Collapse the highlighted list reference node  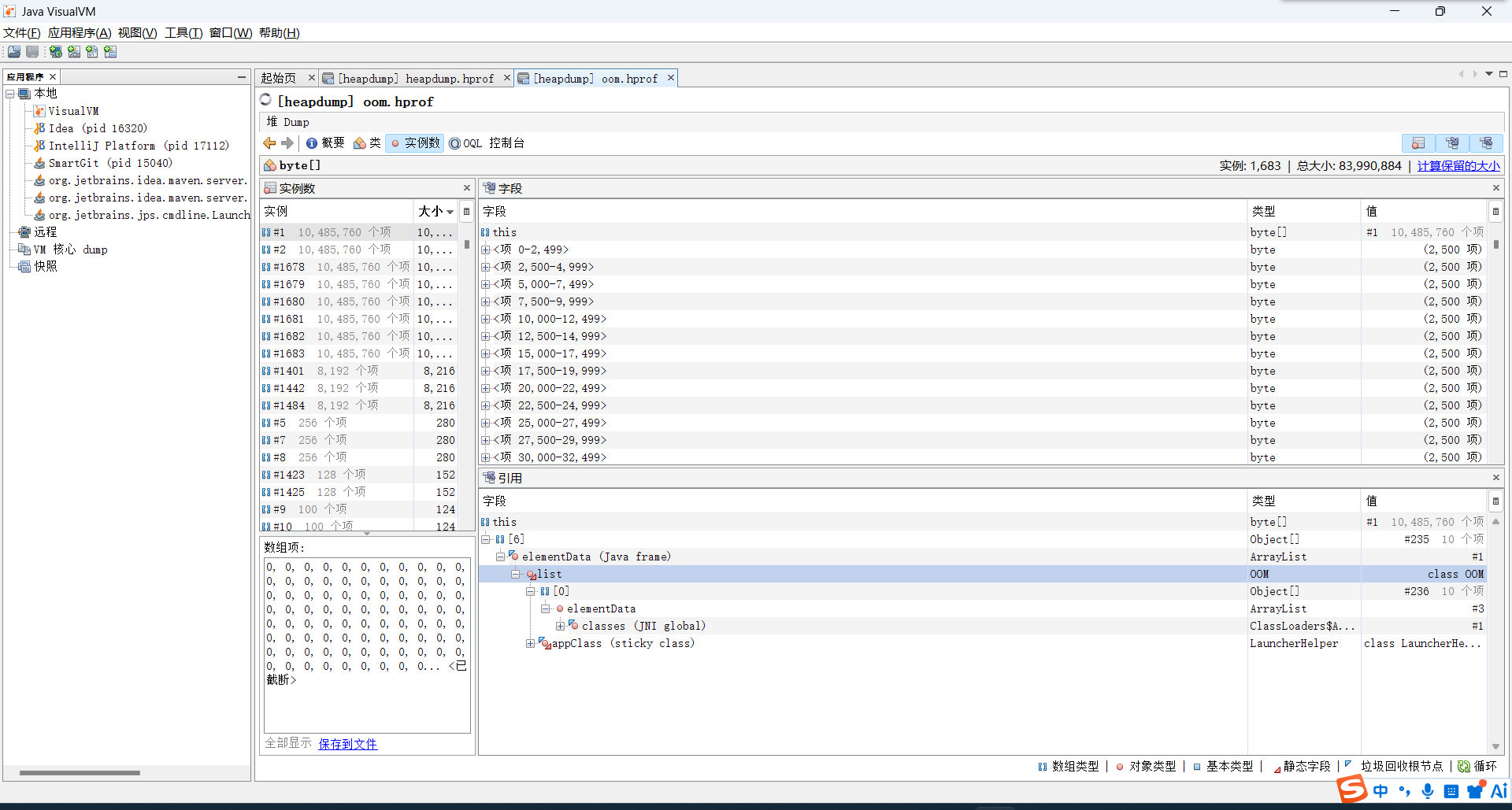pos(516,574)
